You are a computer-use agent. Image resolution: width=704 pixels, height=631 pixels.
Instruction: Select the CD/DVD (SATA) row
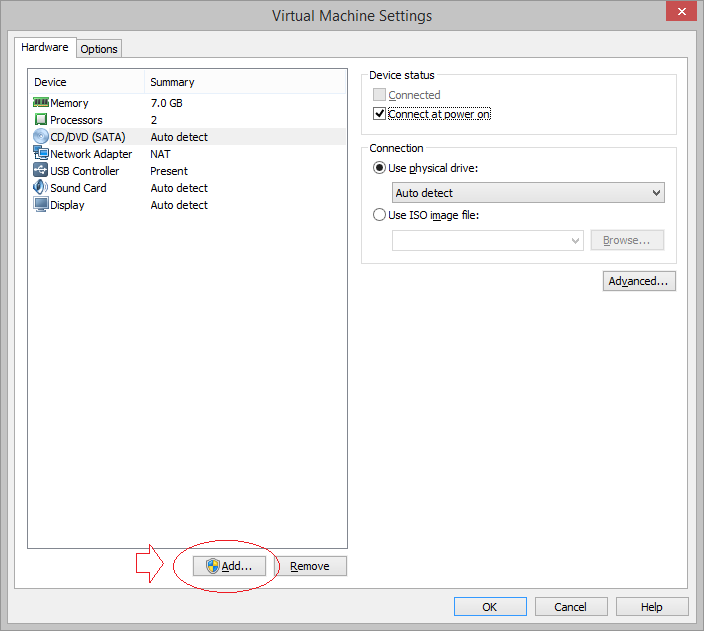click(188, 137)
